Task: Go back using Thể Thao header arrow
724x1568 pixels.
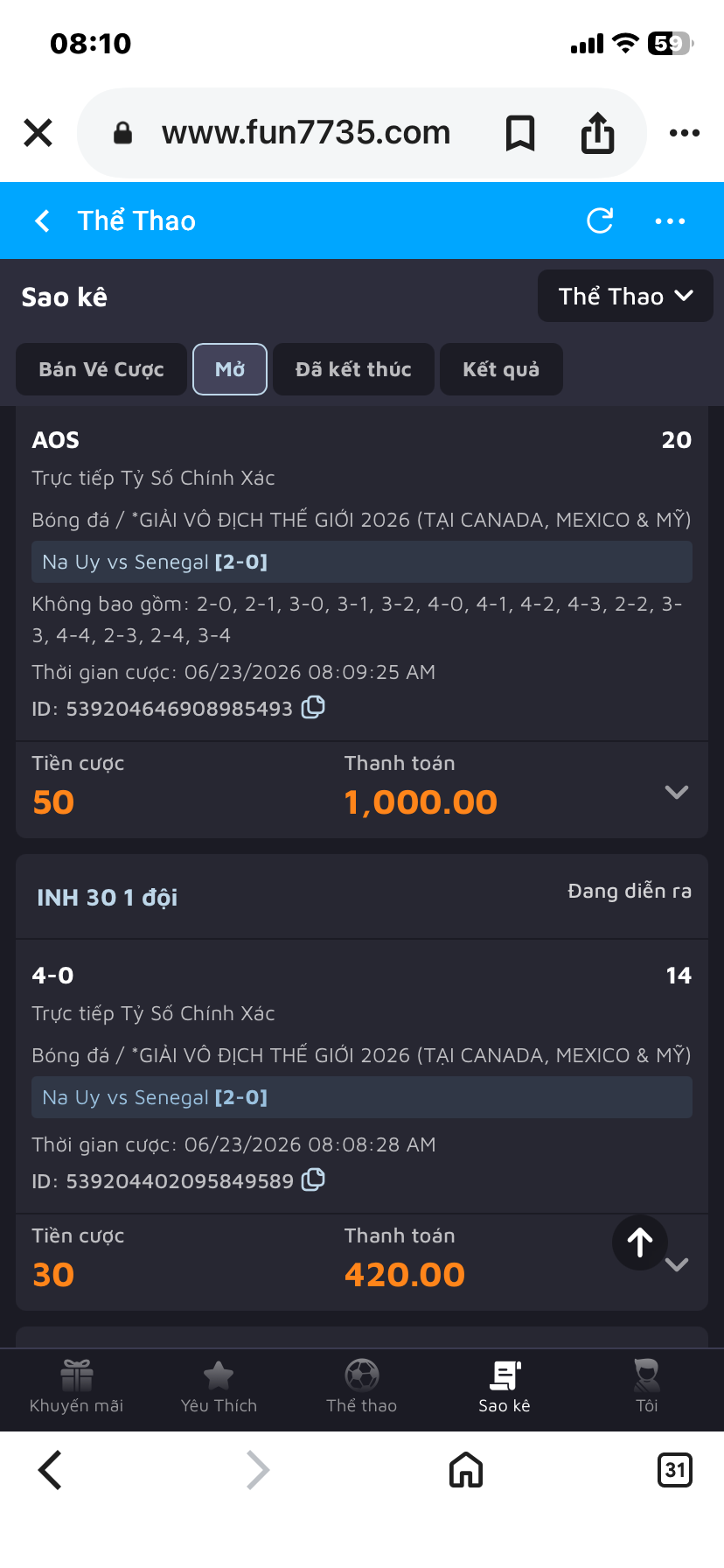Action: coord(42,220)
